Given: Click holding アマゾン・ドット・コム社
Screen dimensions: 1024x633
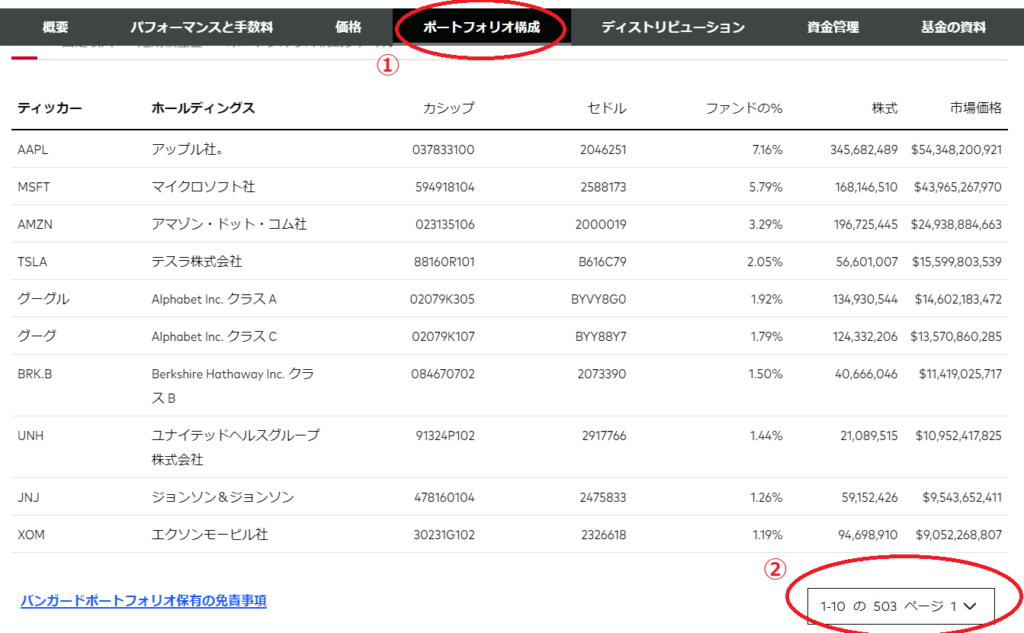Looking at the screenshot, I should click(x=229, y=224).
